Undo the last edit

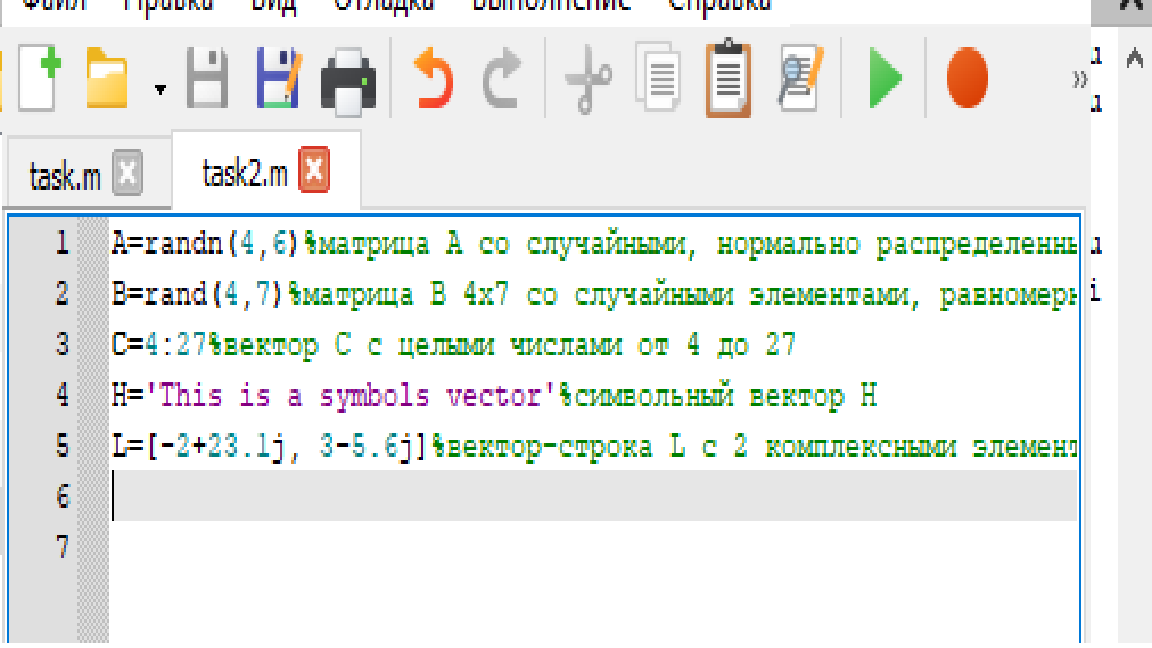pos(435,80)
